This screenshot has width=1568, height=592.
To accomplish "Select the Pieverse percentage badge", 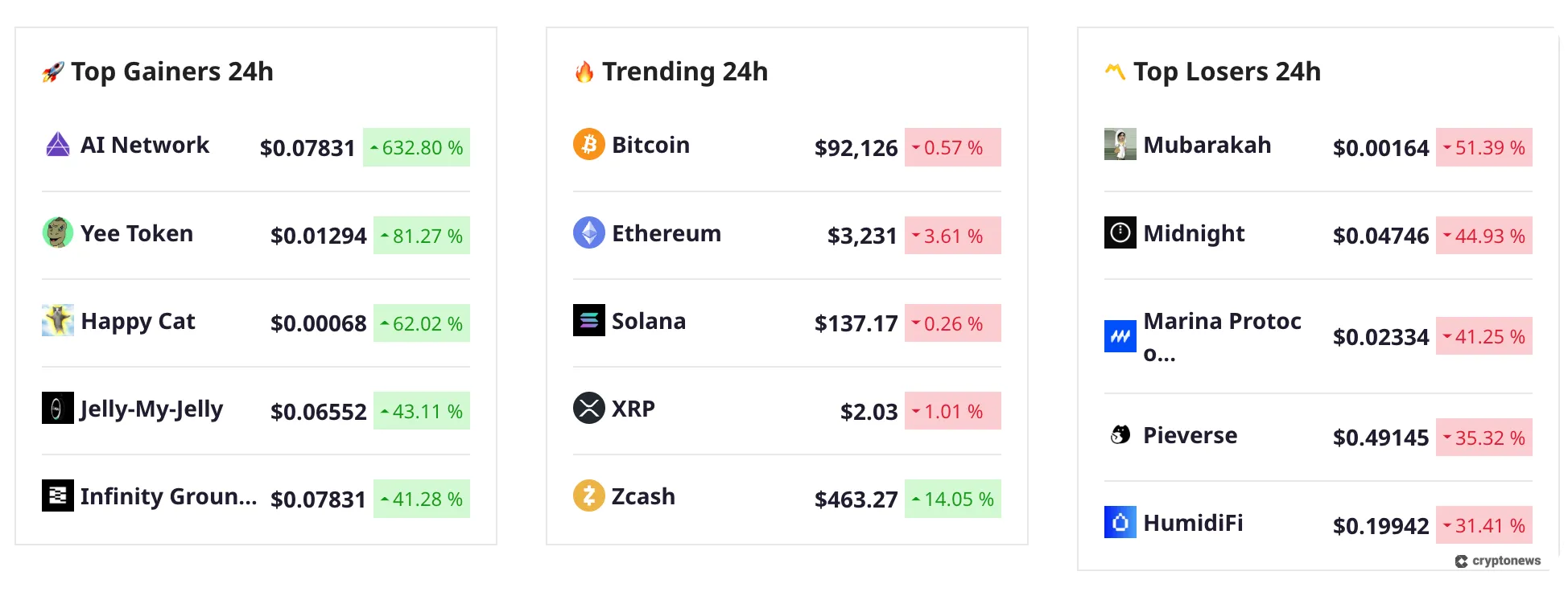I will 1483,438.
